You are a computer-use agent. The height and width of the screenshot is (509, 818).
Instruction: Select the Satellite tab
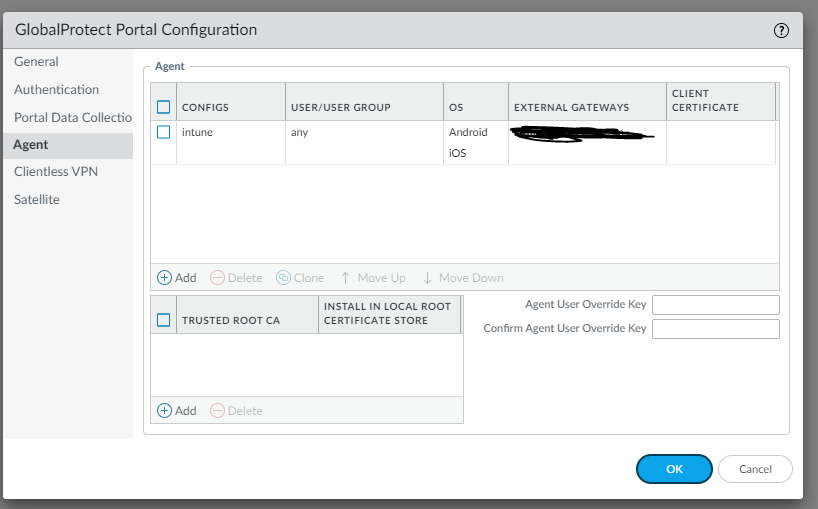point(37,200)
